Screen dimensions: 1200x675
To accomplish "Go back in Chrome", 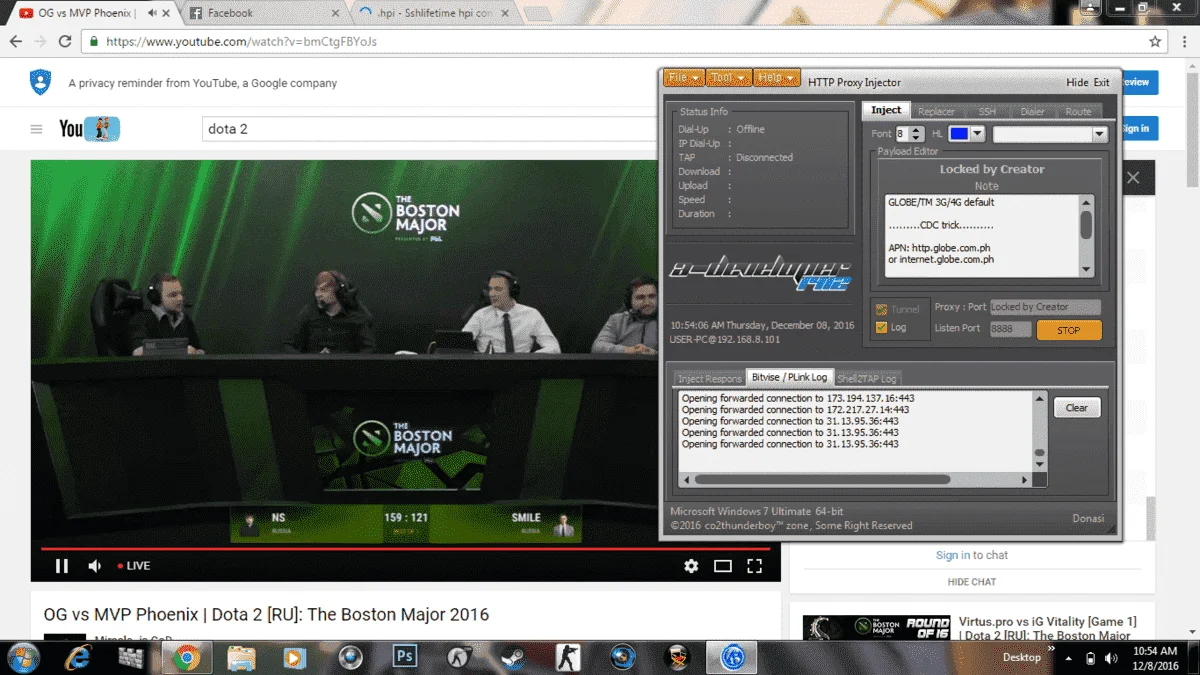I will tap(15, 42).
